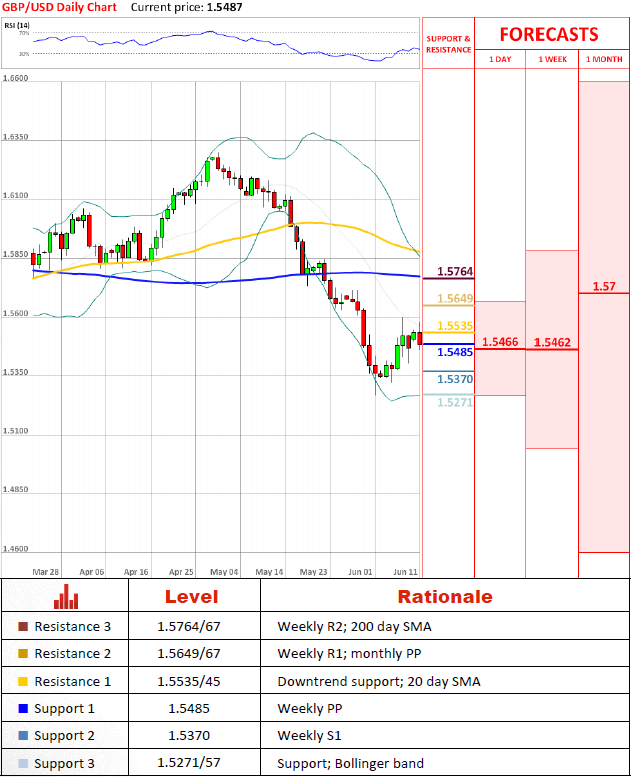Click the red bar chart icon in table header
631x777 pixels.
point(66,597)
